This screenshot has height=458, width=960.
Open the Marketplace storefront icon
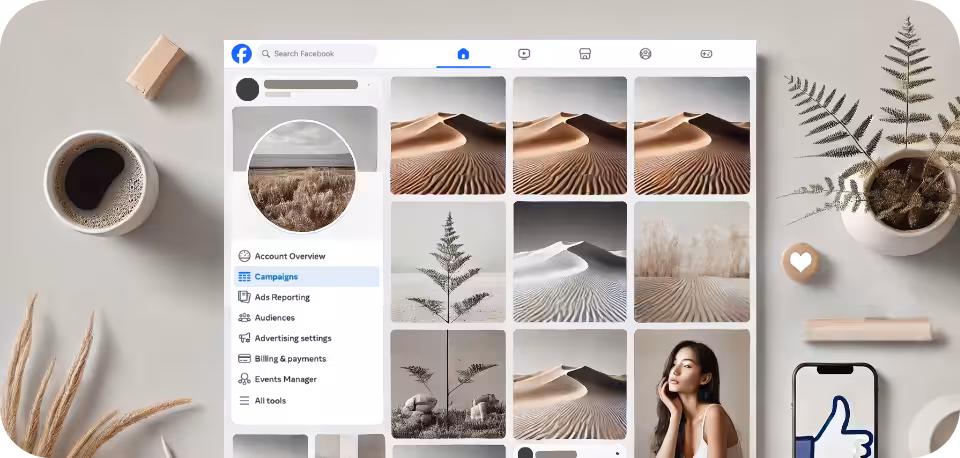585,54
